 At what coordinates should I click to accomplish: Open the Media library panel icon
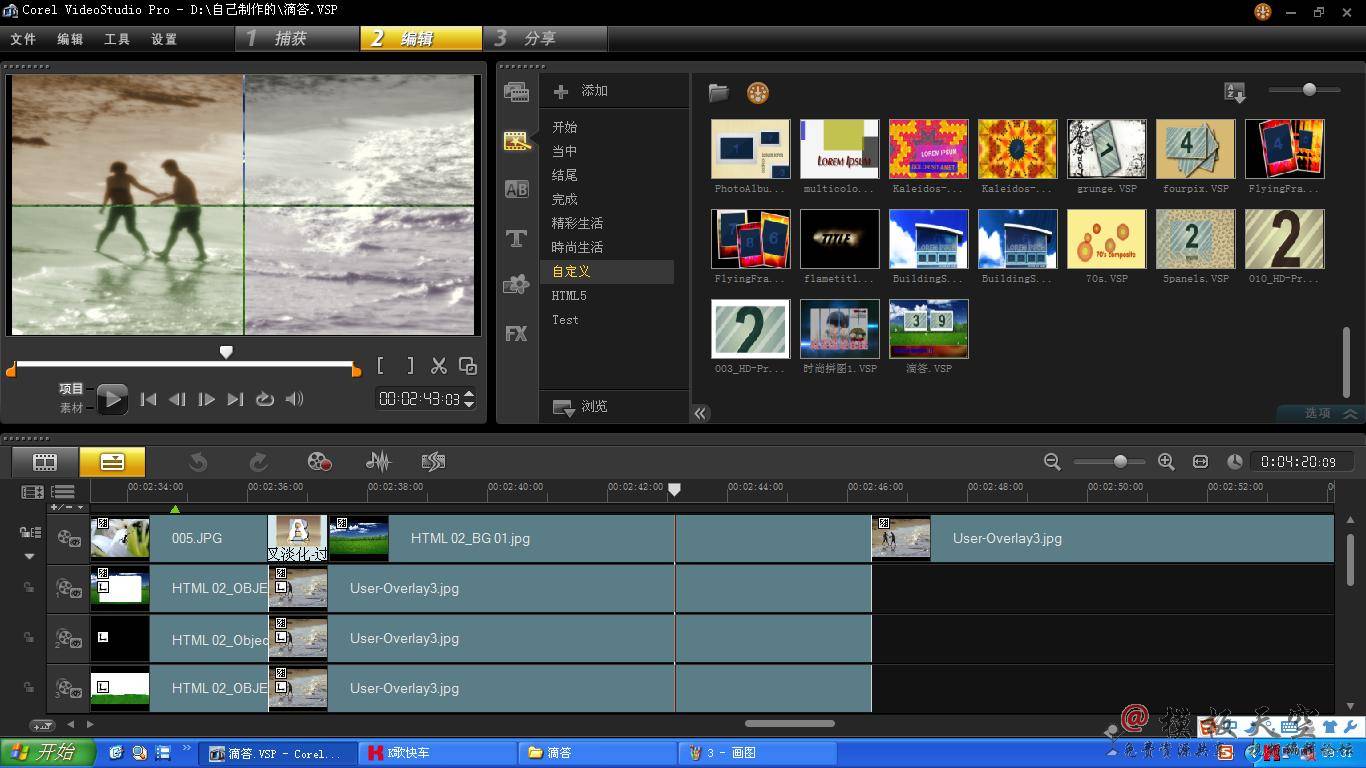[x=516, y=92]
